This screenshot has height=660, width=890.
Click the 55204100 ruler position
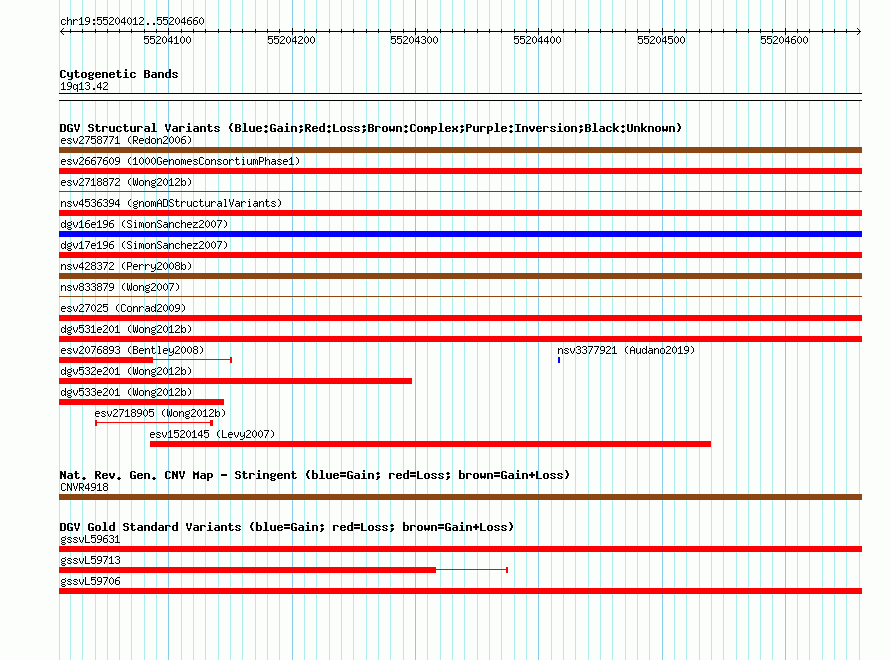167,40
